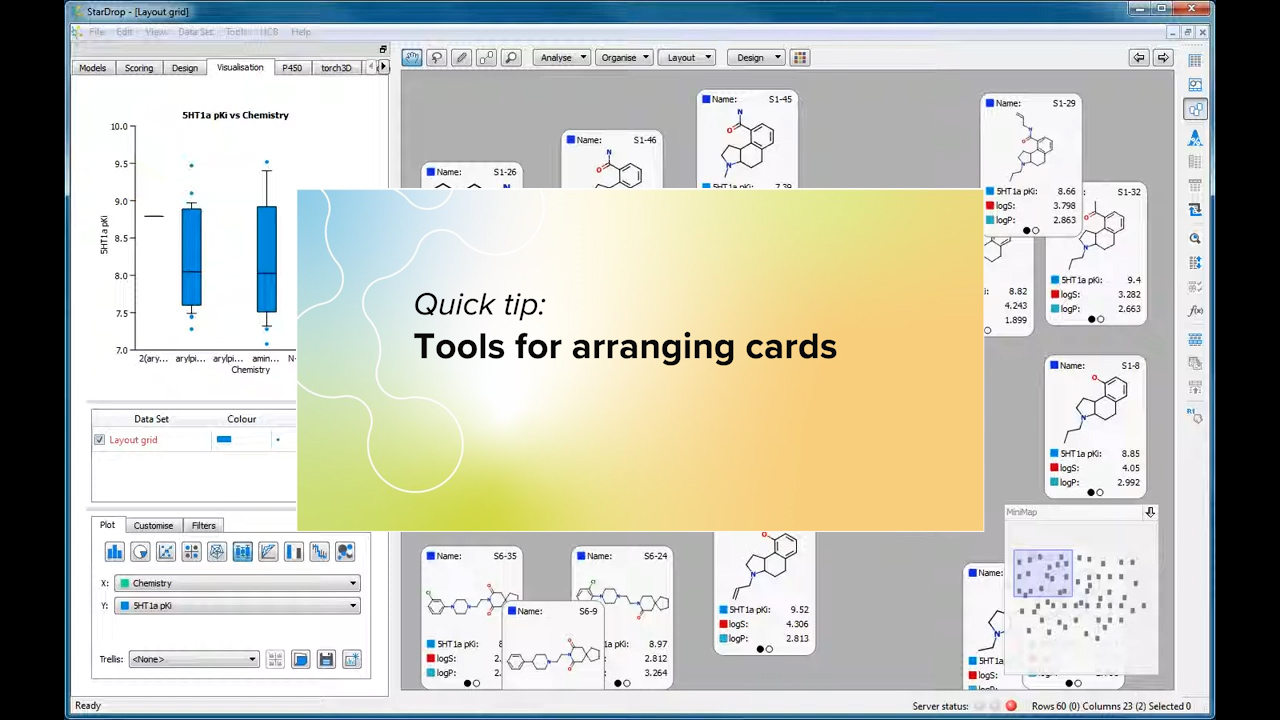This screenshot has height=720, width=1280.
Task: Activate the magnifier zoom tool
Action: click(511, 58)
